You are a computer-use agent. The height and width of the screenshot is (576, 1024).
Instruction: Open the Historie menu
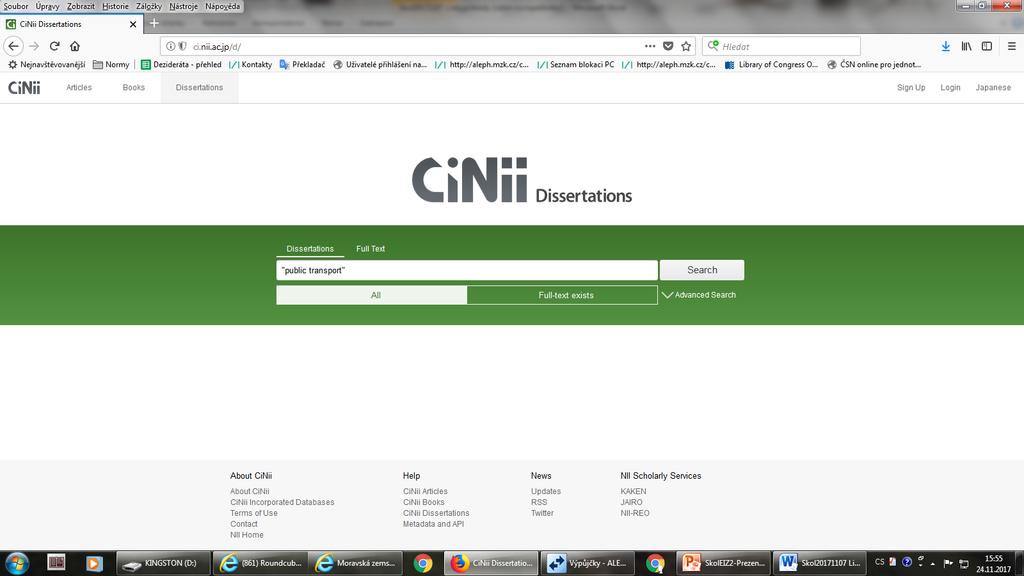pos(115,6)
